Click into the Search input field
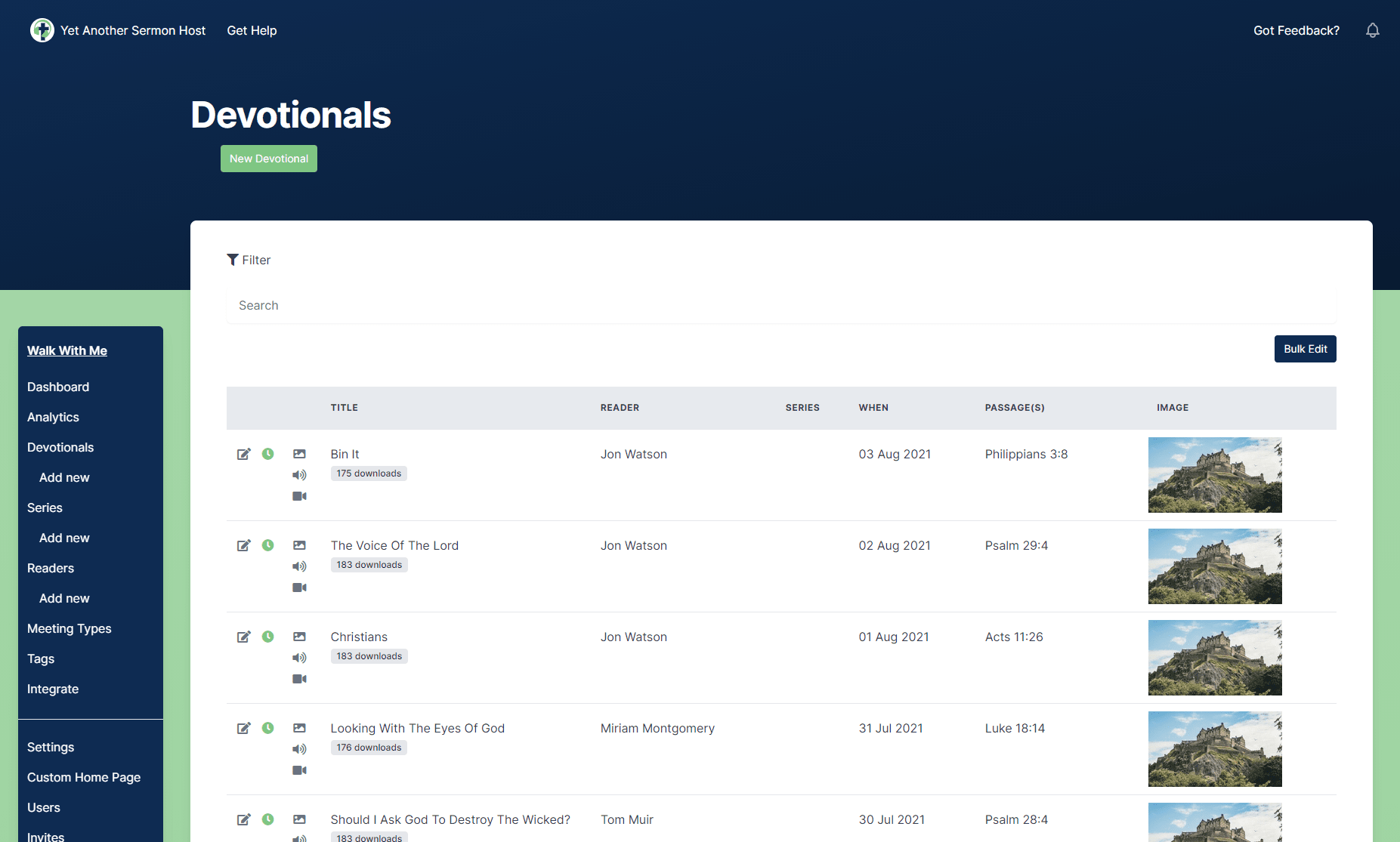The width and height of the screenshot is (1400, 842). coord(781,305)
